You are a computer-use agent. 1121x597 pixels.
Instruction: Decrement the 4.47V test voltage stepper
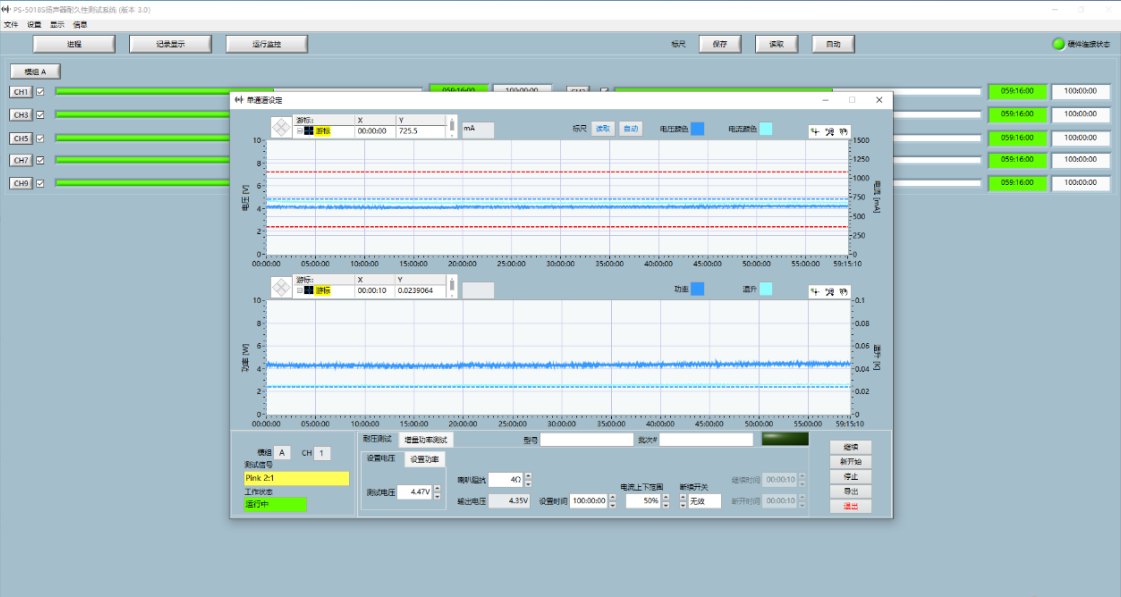(x=437, y=496)
